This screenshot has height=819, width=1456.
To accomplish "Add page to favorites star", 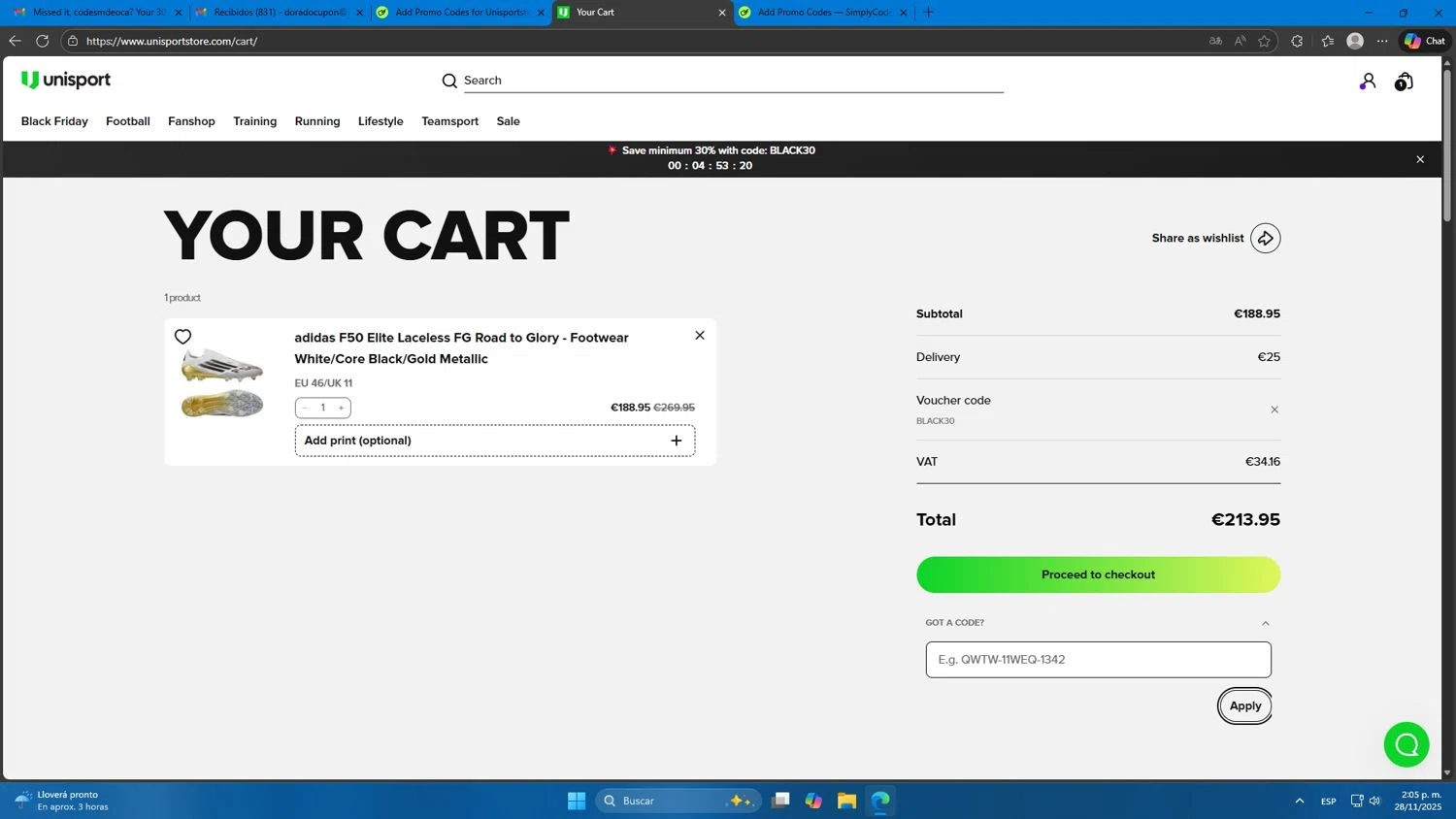I will point(1264,41).
